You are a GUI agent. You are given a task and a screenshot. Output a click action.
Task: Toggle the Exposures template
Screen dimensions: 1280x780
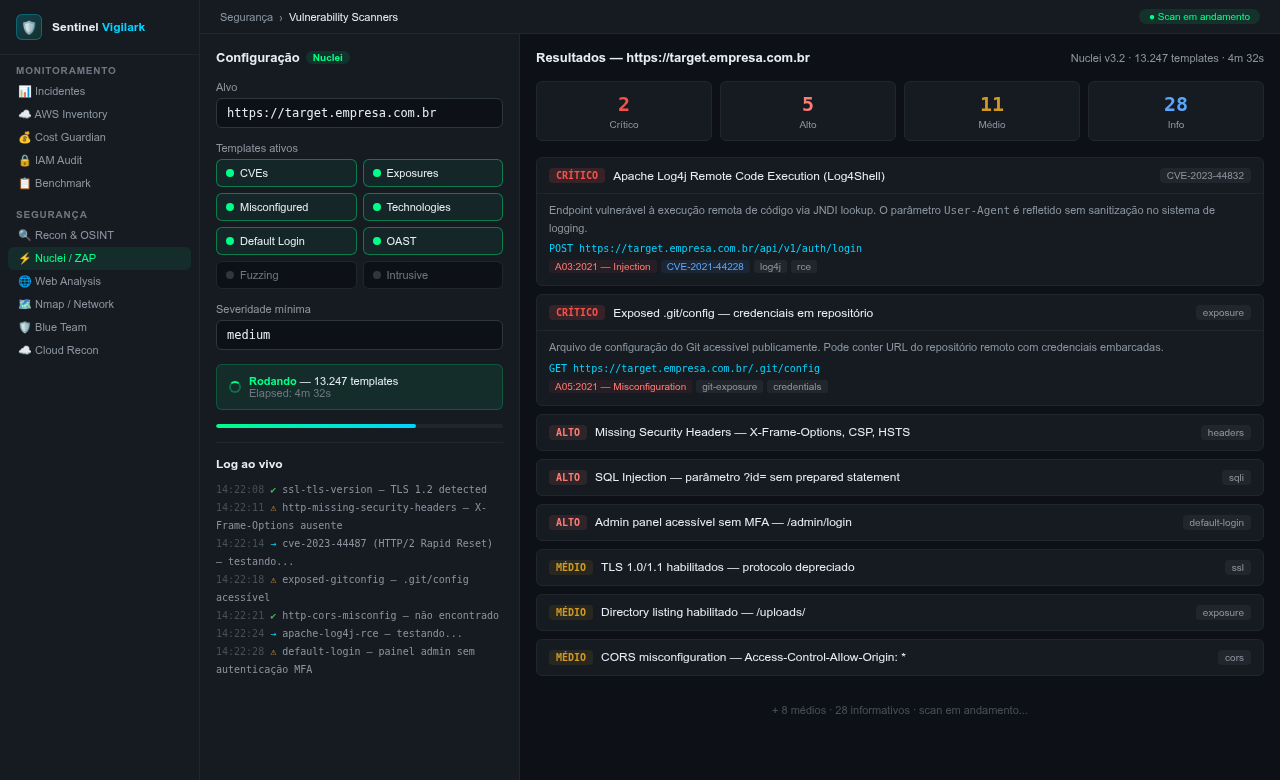tap(433, 173)
